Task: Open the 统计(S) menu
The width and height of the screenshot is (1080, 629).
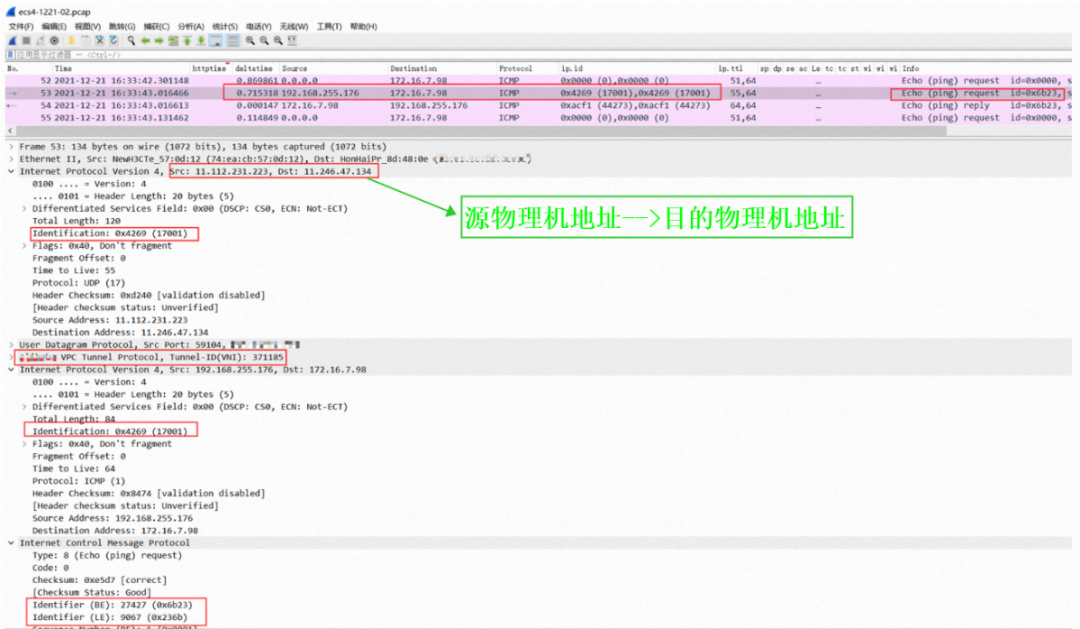Action: pos(225,26)
